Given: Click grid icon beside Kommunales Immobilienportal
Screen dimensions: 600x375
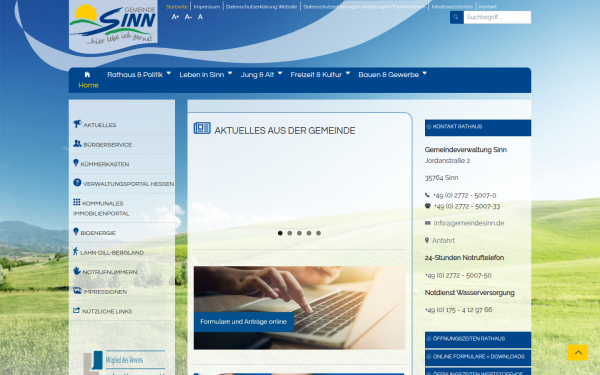Looking at the screenshot, I should point(77,202).
